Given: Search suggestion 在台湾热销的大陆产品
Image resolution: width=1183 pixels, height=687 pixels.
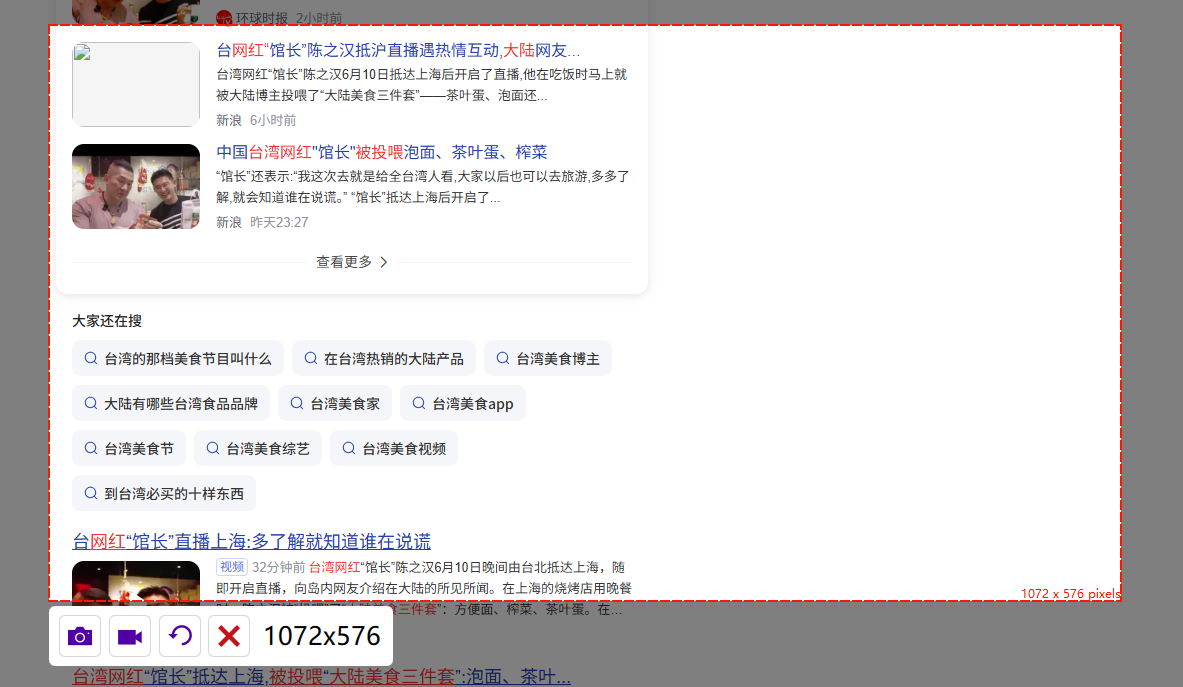Looking at the screenshot, I should tap(384, 358).
